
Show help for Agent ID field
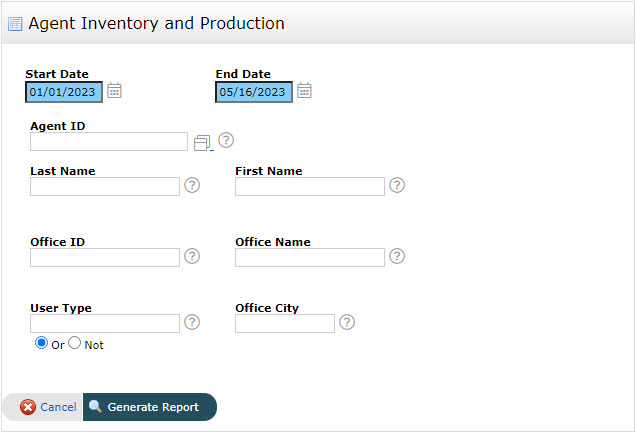pyautogui.click(x=226, y=140)
